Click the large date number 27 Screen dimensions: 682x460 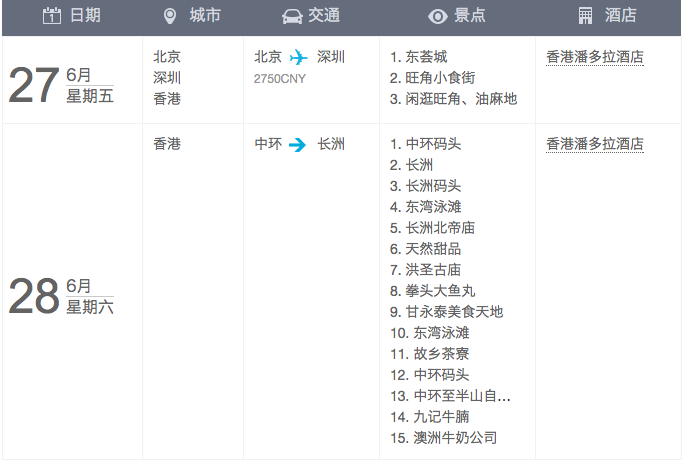point(33,85)
